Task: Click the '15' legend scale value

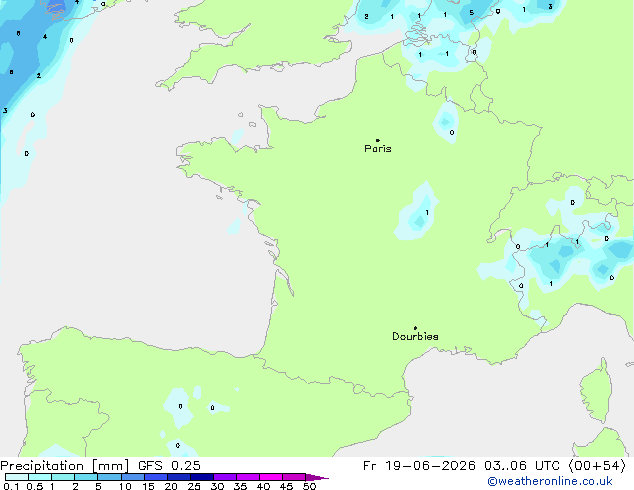Action: tap(148, 486)
